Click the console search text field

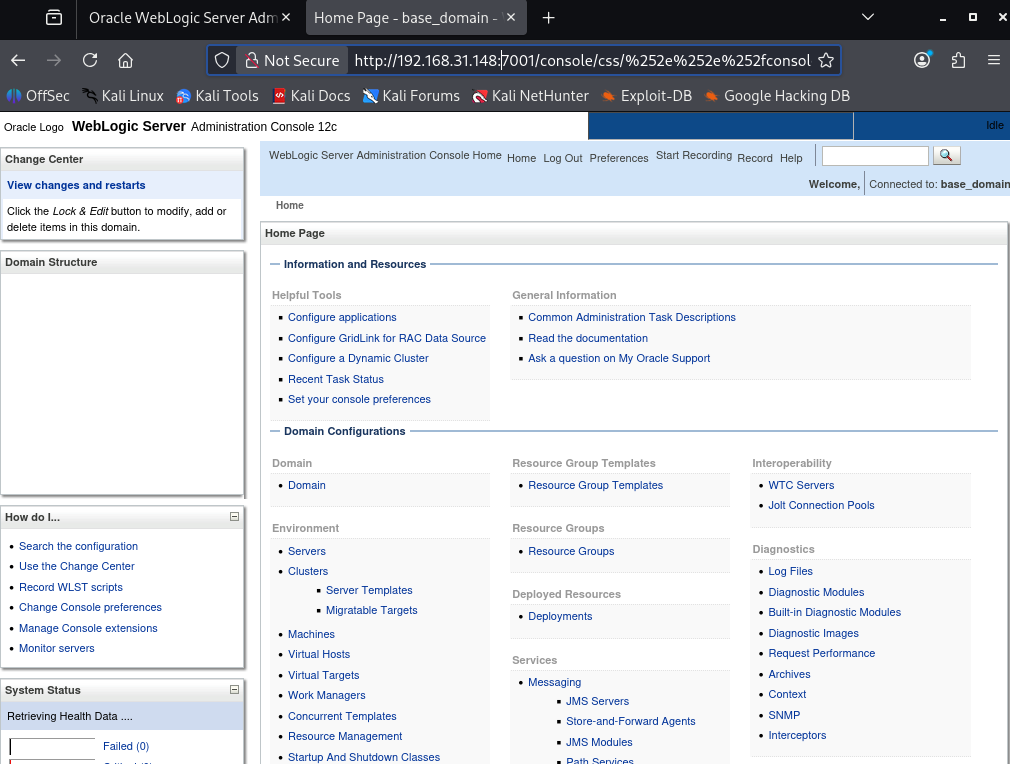875,156
